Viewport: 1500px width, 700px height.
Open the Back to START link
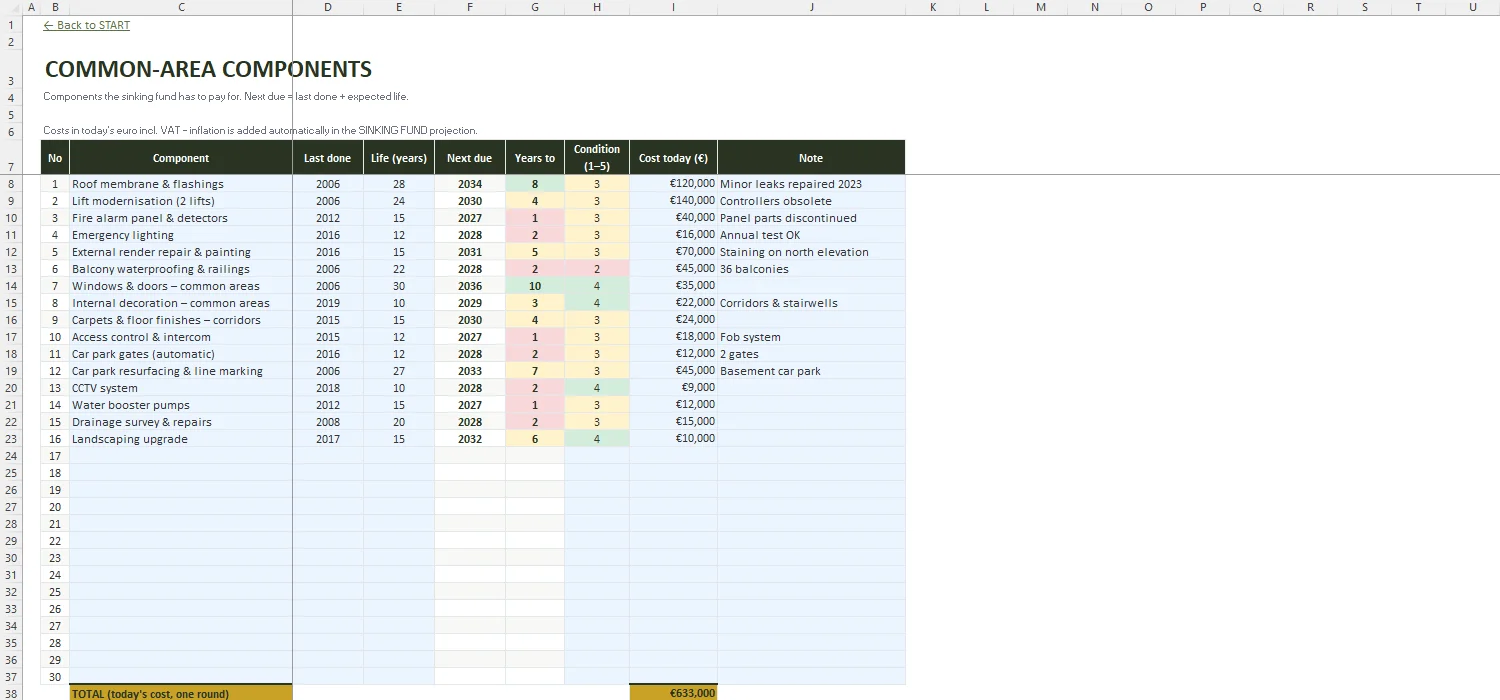pos(87,25)
